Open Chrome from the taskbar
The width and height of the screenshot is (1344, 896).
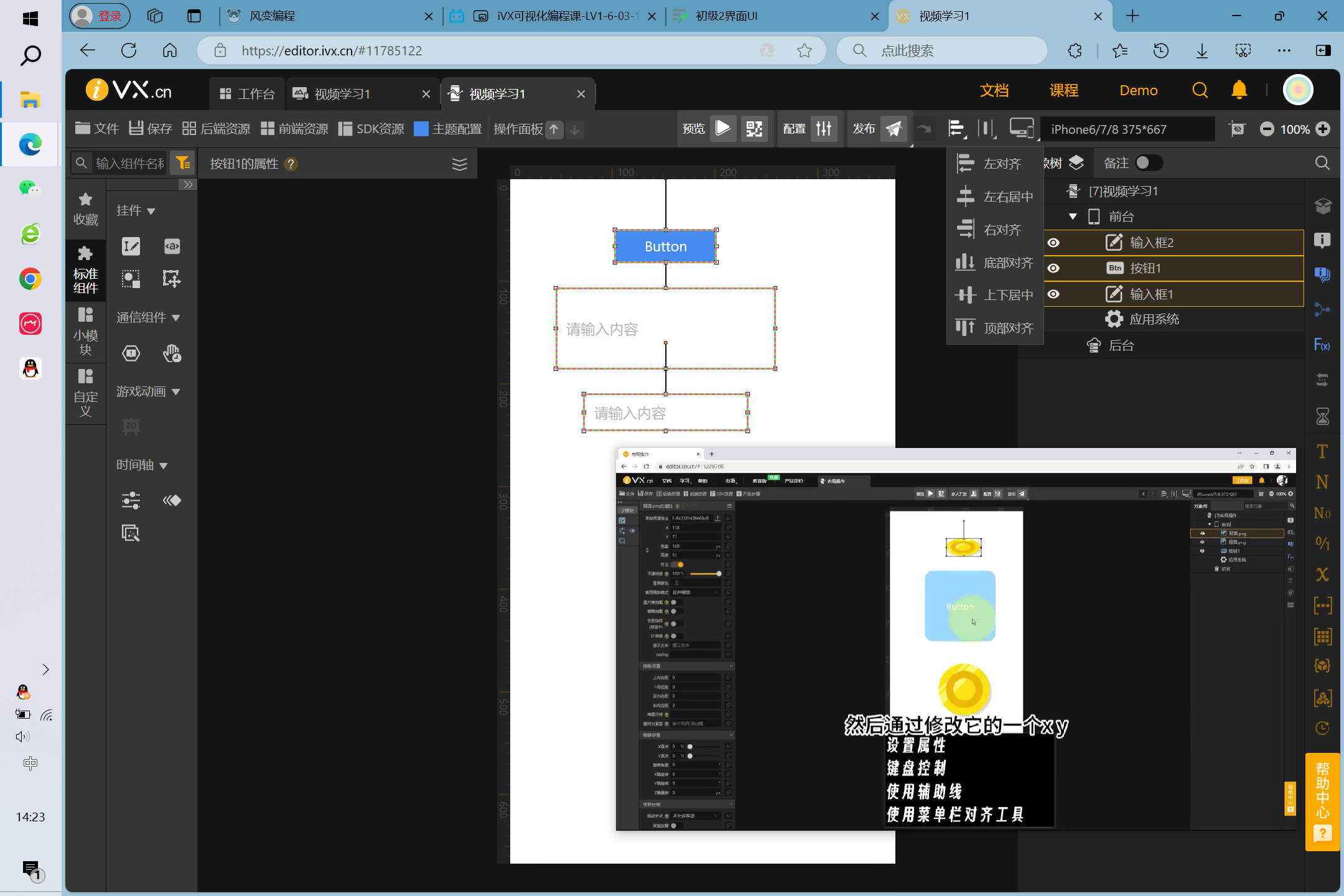tap(30, 279)
